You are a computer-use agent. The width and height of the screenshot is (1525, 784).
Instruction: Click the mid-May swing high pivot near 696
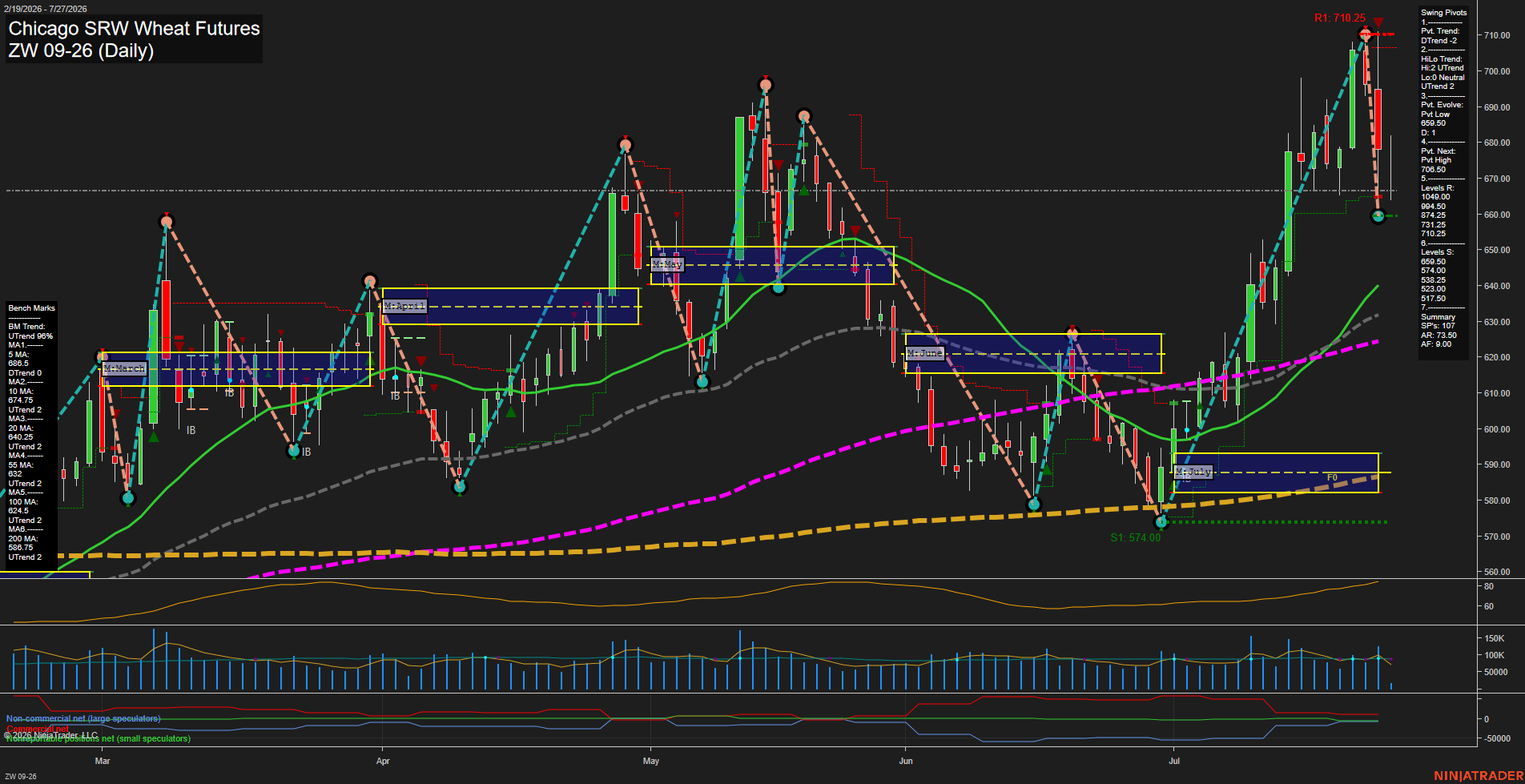766,85
